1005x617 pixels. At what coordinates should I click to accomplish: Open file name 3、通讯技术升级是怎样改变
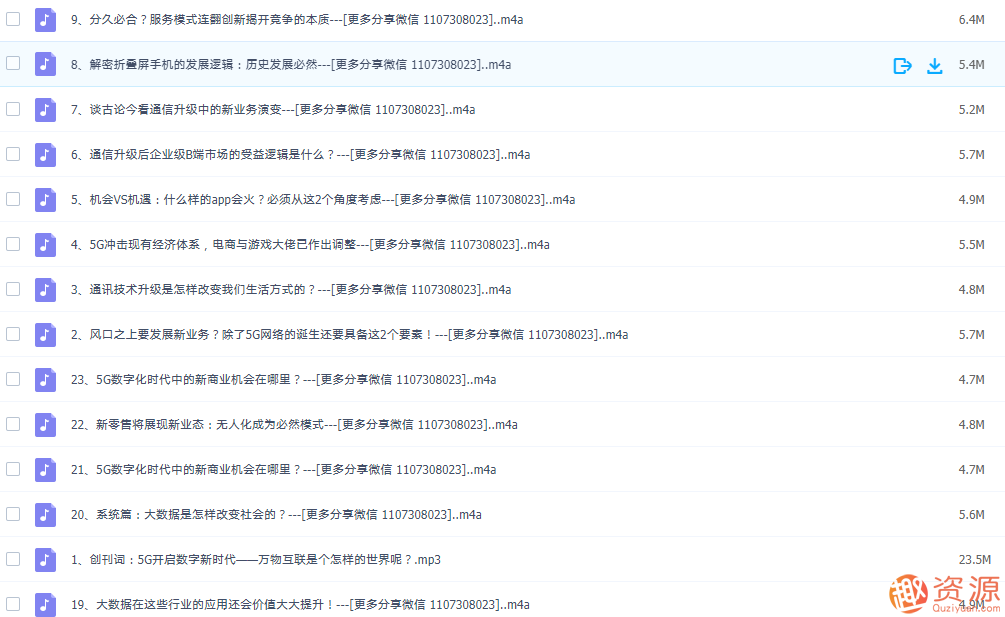click(x=291, y=290)
